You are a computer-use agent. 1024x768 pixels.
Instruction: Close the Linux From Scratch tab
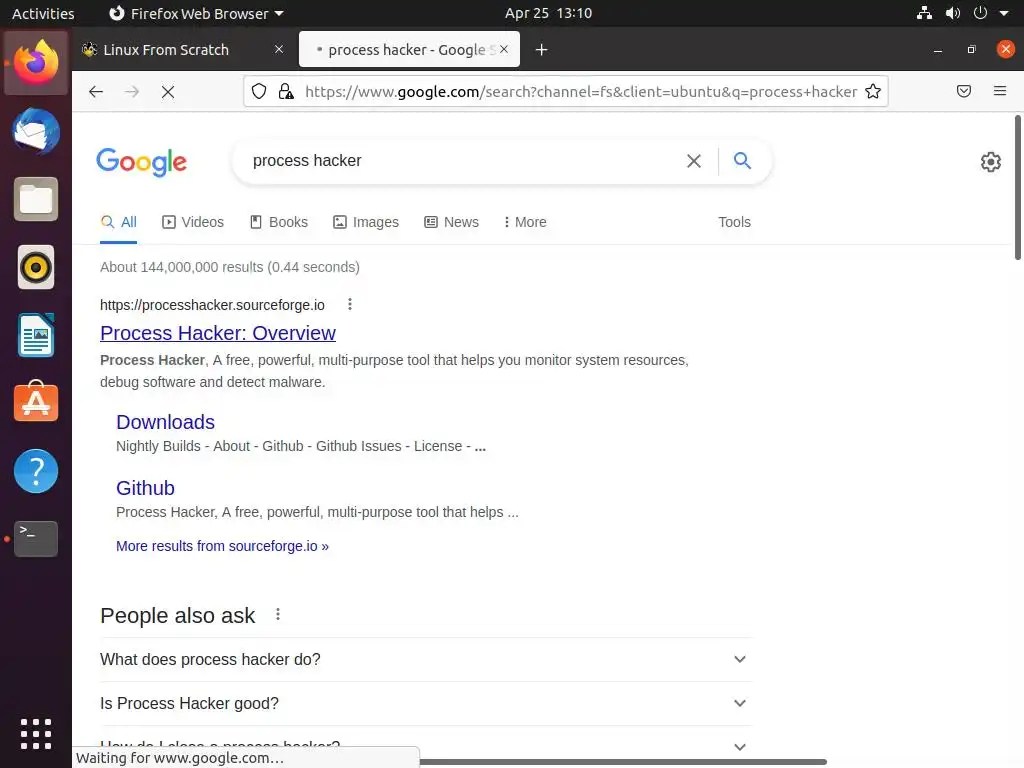pos(279,50)
